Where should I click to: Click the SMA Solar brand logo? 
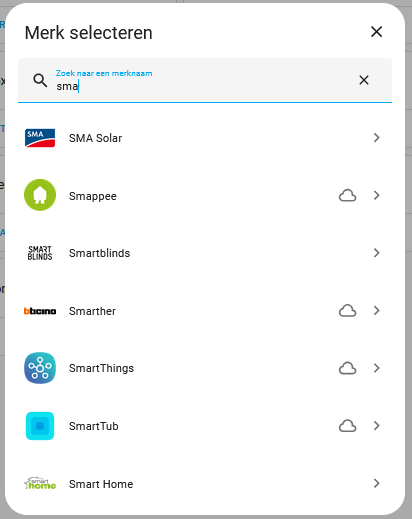40,138
